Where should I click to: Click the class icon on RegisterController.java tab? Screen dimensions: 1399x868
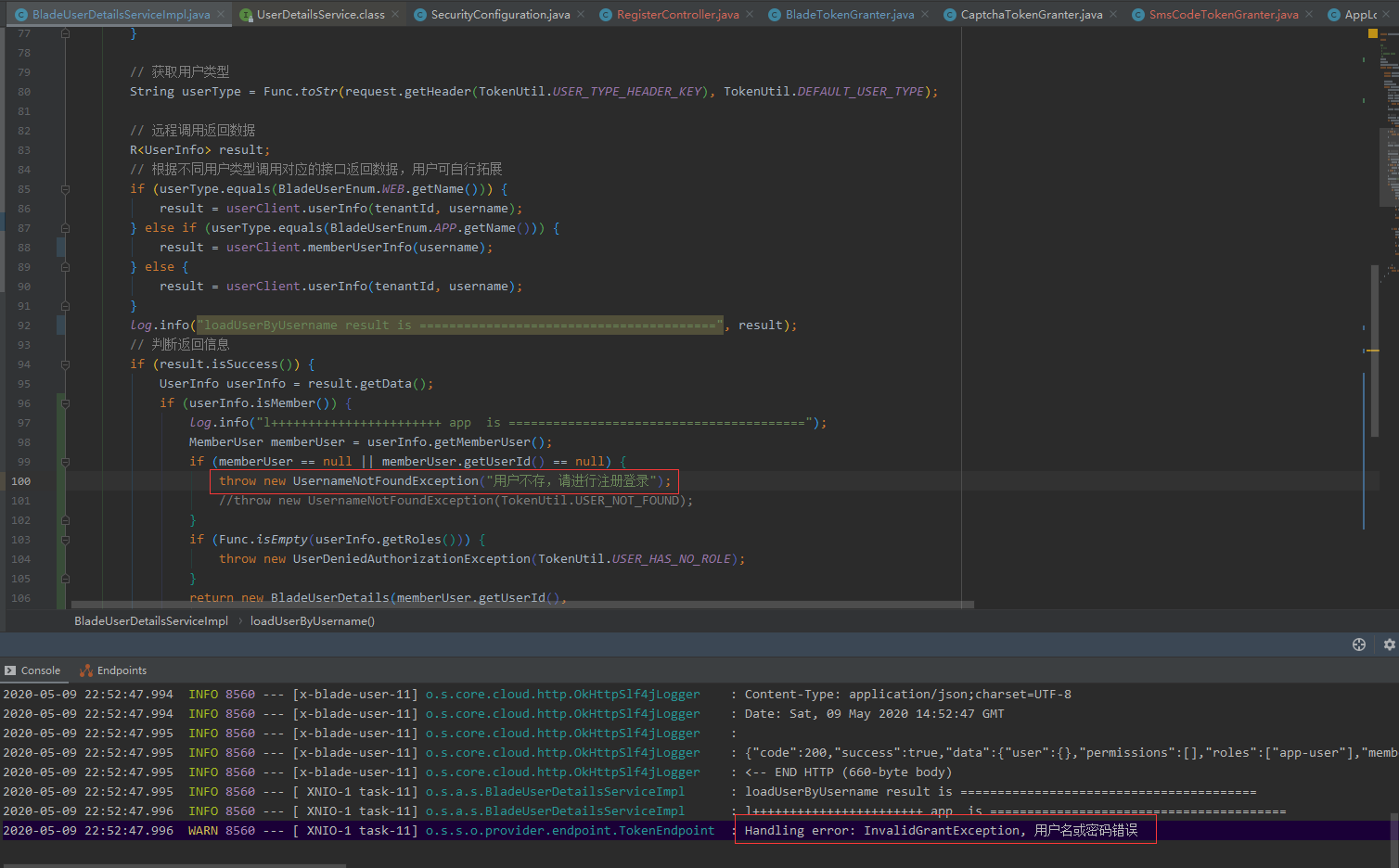click(606, 15)
